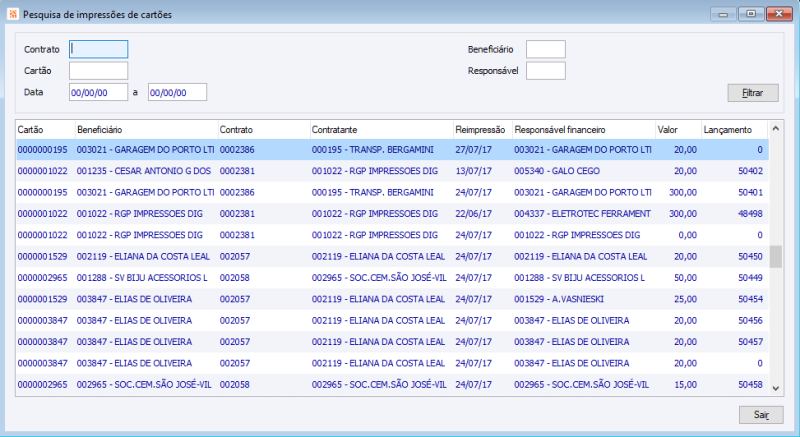Click the Sair button

(761, 415)
